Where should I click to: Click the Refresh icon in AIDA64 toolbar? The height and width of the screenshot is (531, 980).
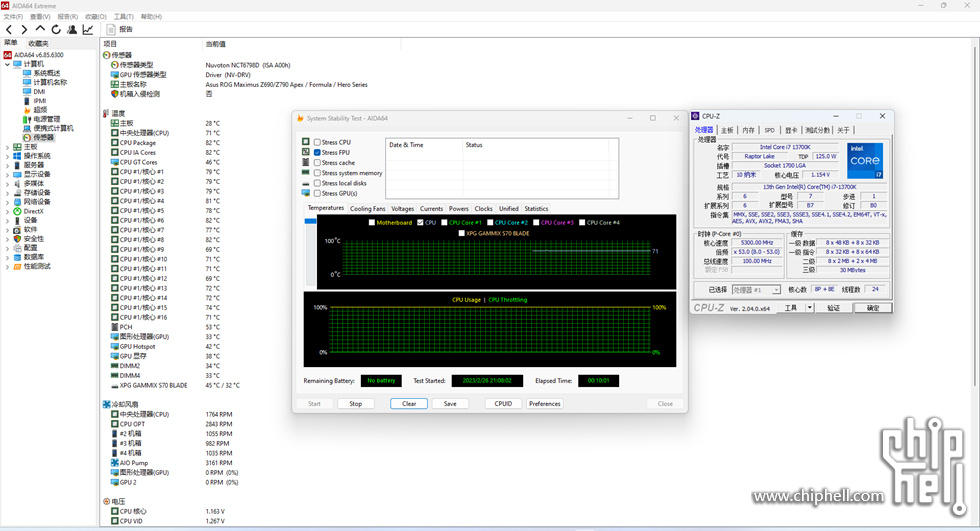tap(56, 30)
